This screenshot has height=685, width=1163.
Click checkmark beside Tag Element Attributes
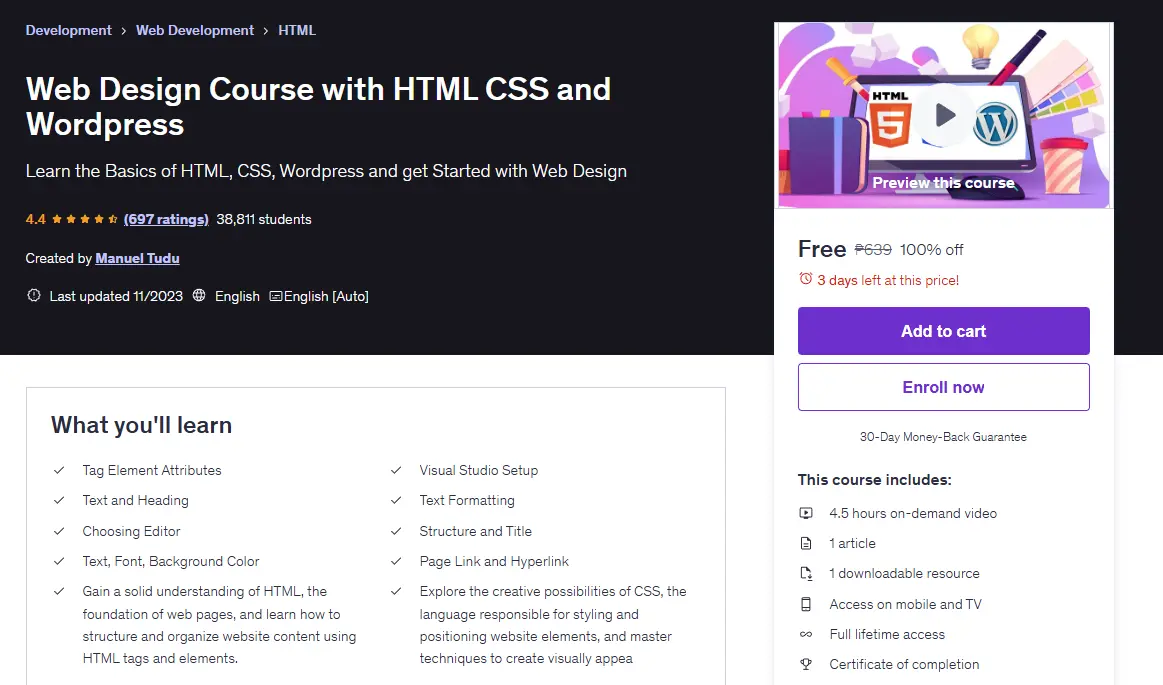pos(59,470)
